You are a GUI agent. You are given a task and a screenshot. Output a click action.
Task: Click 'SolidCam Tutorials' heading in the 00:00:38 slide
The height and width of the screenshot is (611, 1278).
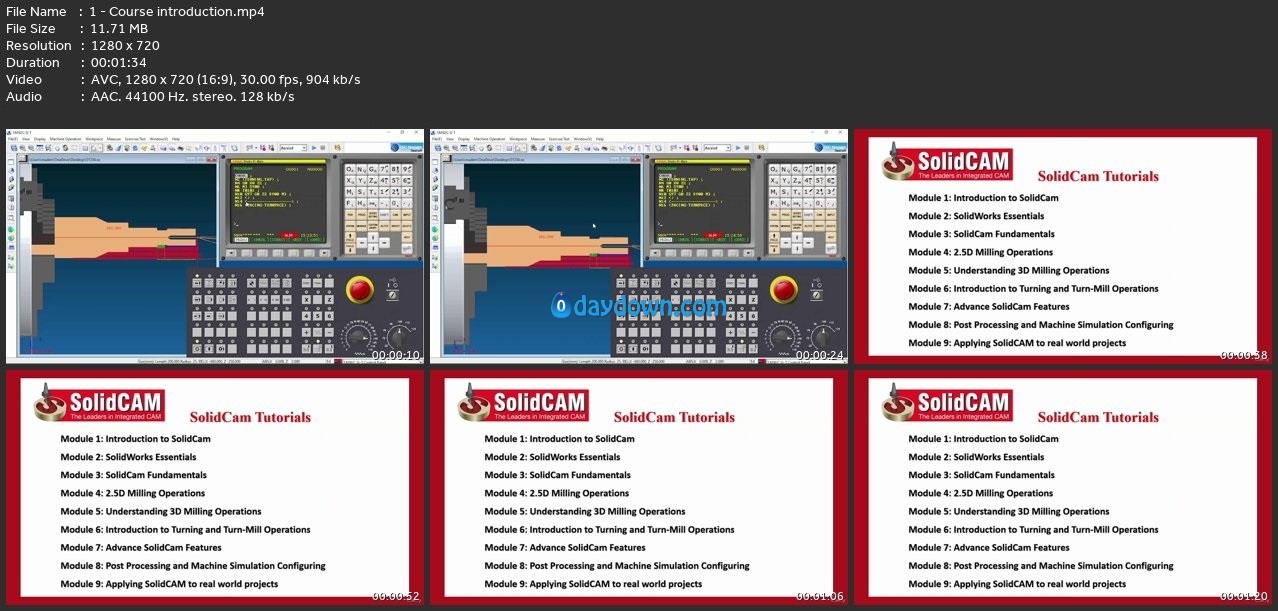pos(1098,176)
